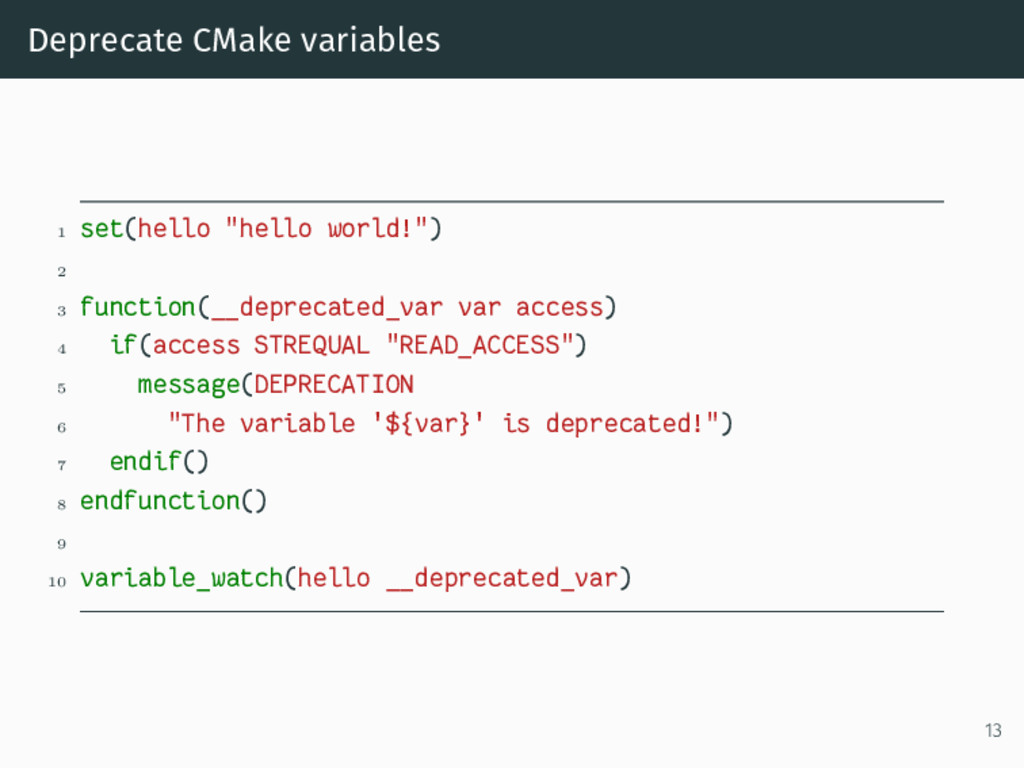Click the endfunction() statement
This screenshot has width=1024, height=768.
173,501
